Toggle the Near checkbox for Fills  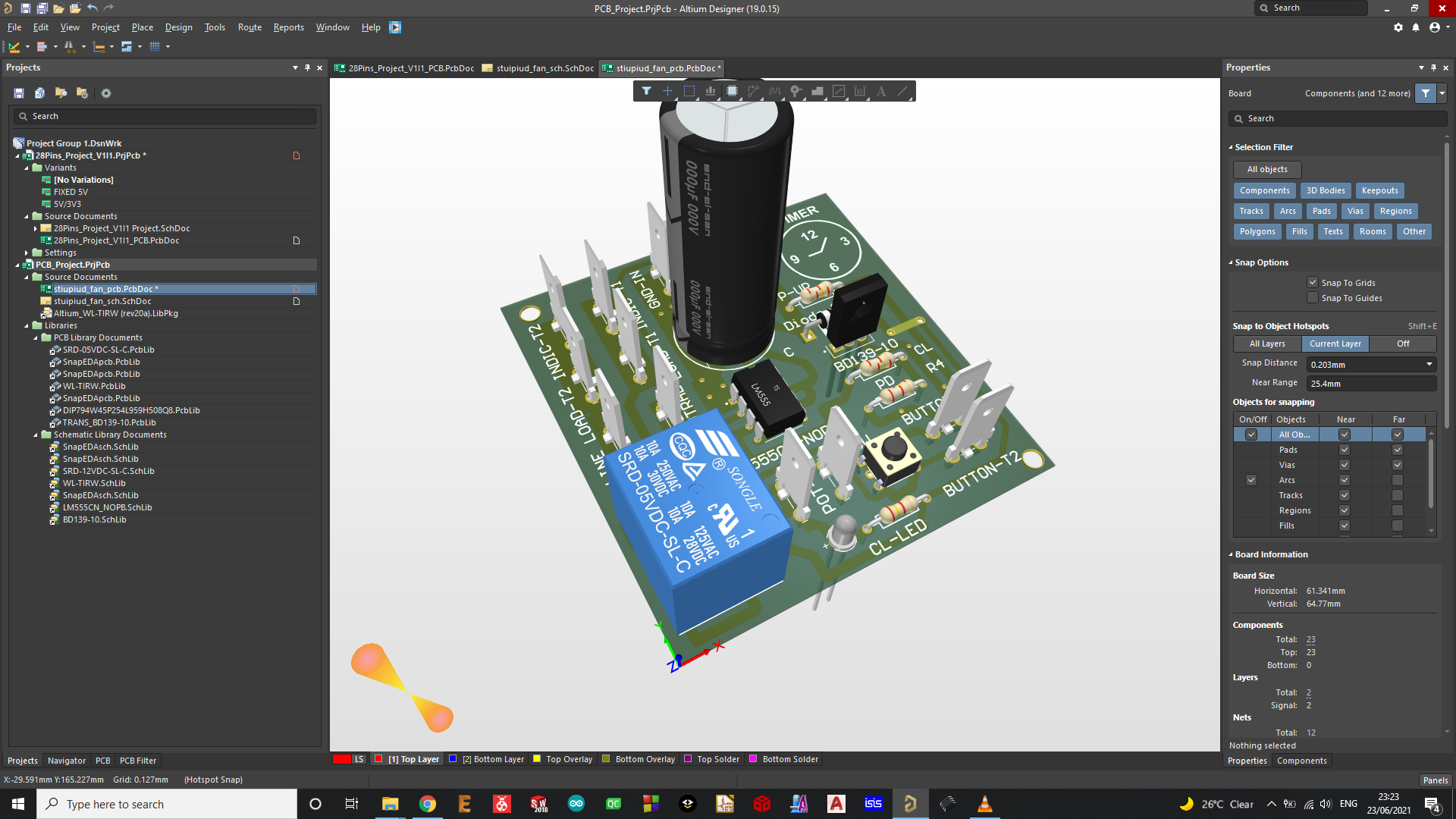(x=1345, y=526)
